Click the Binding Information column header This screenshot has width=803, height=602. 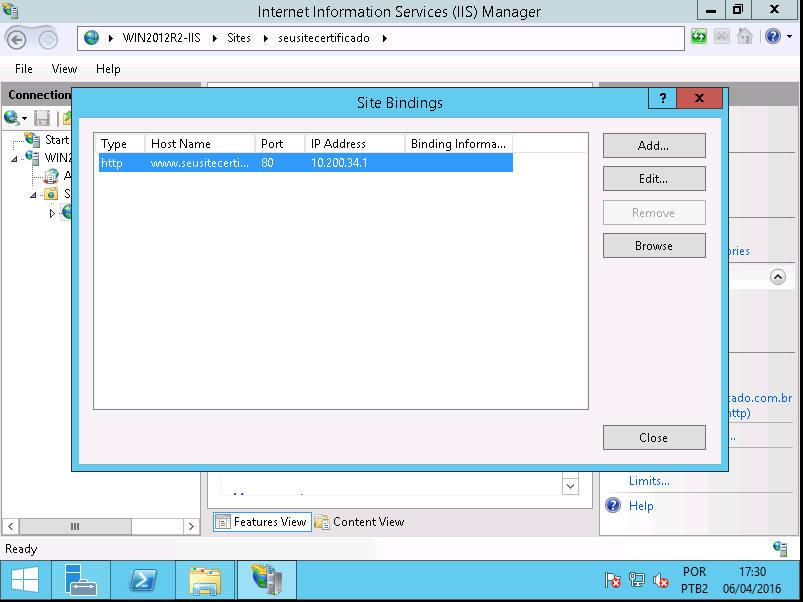tap(458, 144)
